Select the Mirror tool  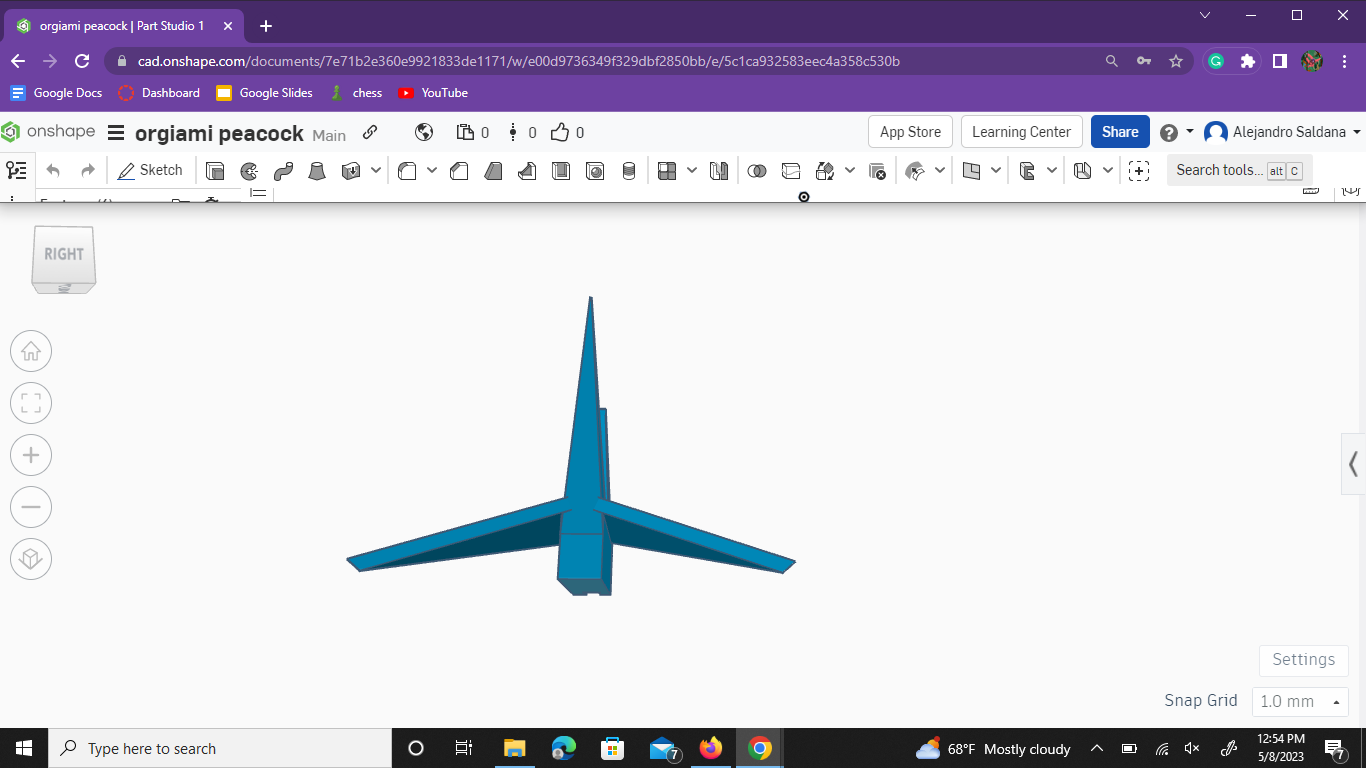click(719, 171)
